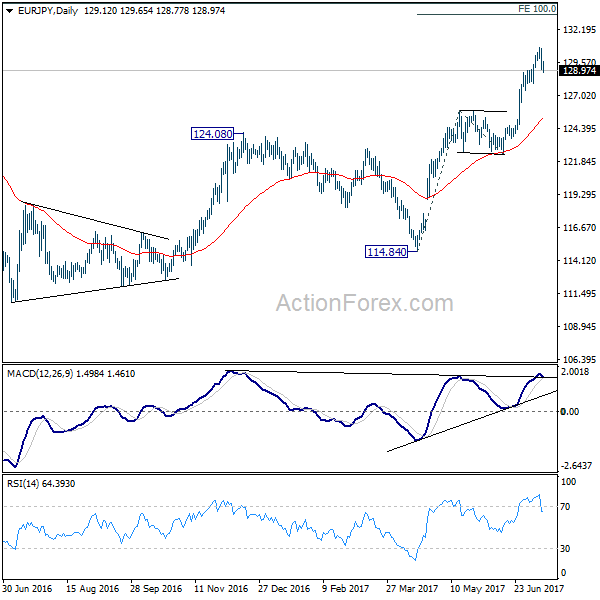
Task: Click the current price tag 128.974
Action: point(579,71)
